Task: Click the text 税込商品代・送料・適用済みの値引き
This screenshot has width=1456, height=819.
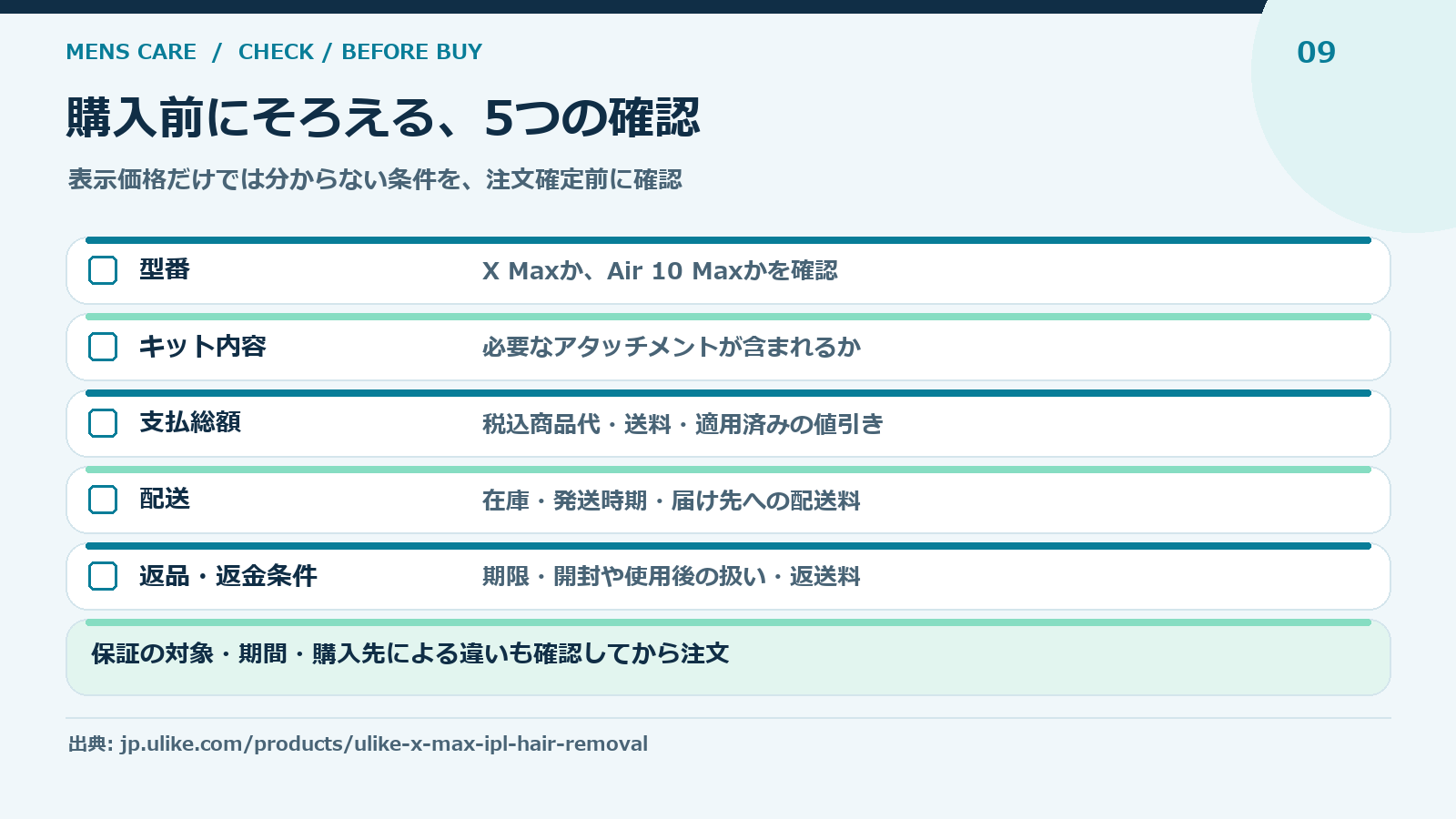Action: point(683,424)
